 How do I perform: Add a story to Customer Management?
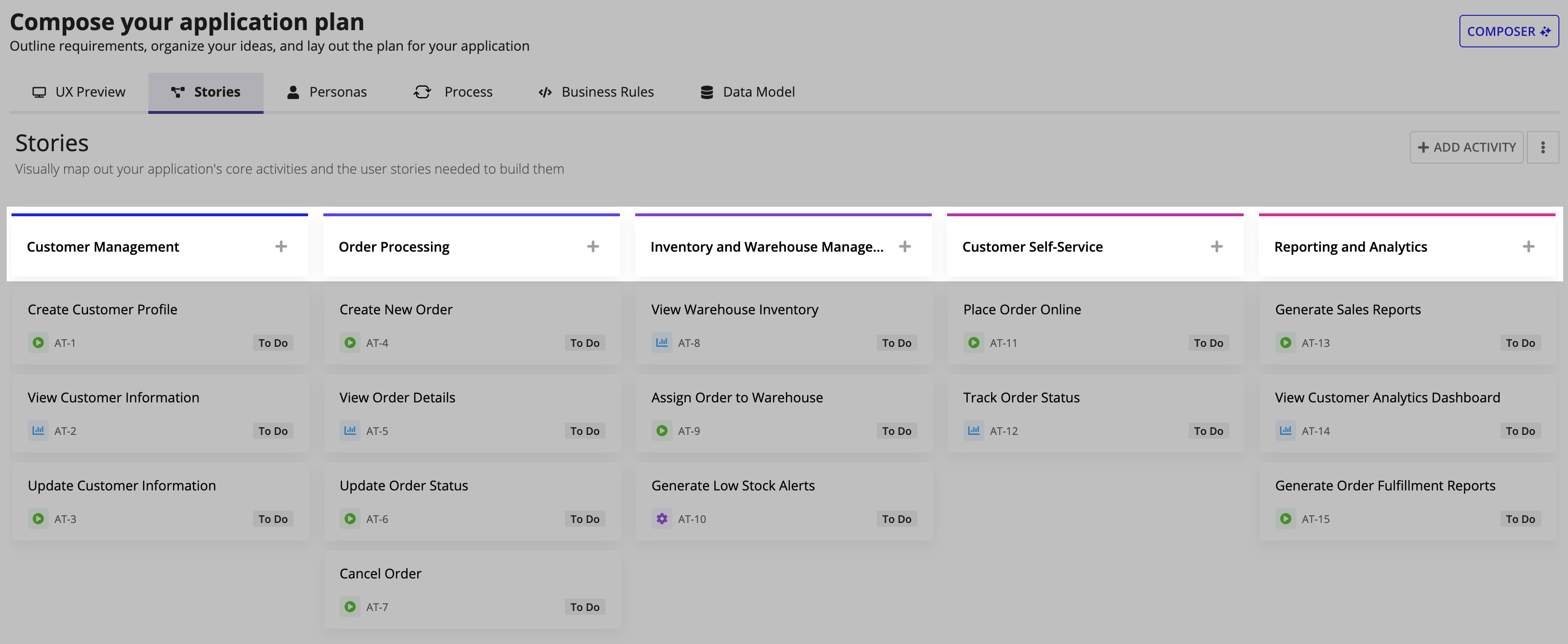point(281,246)
